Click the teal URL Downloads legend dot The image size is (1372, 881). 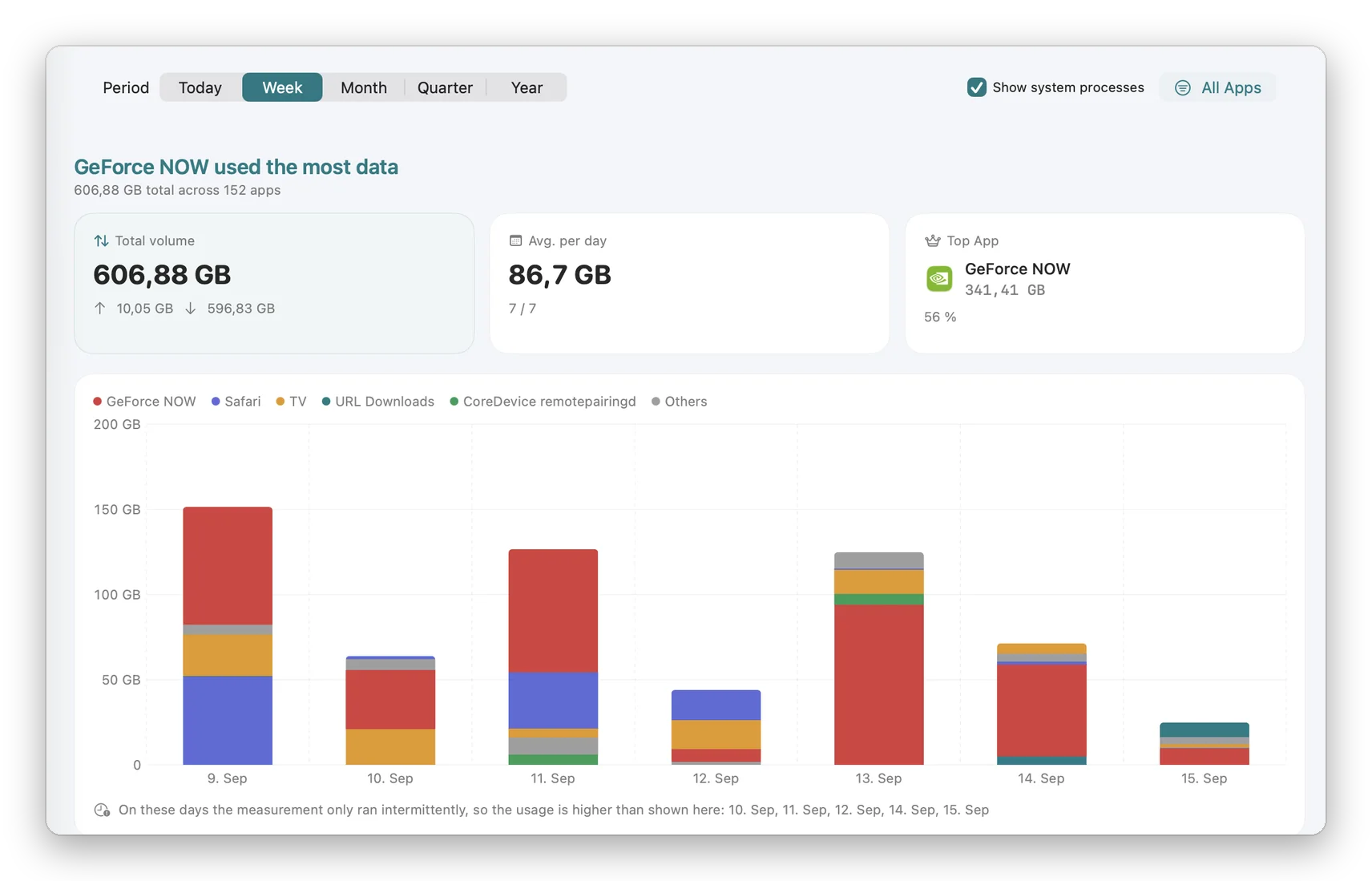[326, 402]
